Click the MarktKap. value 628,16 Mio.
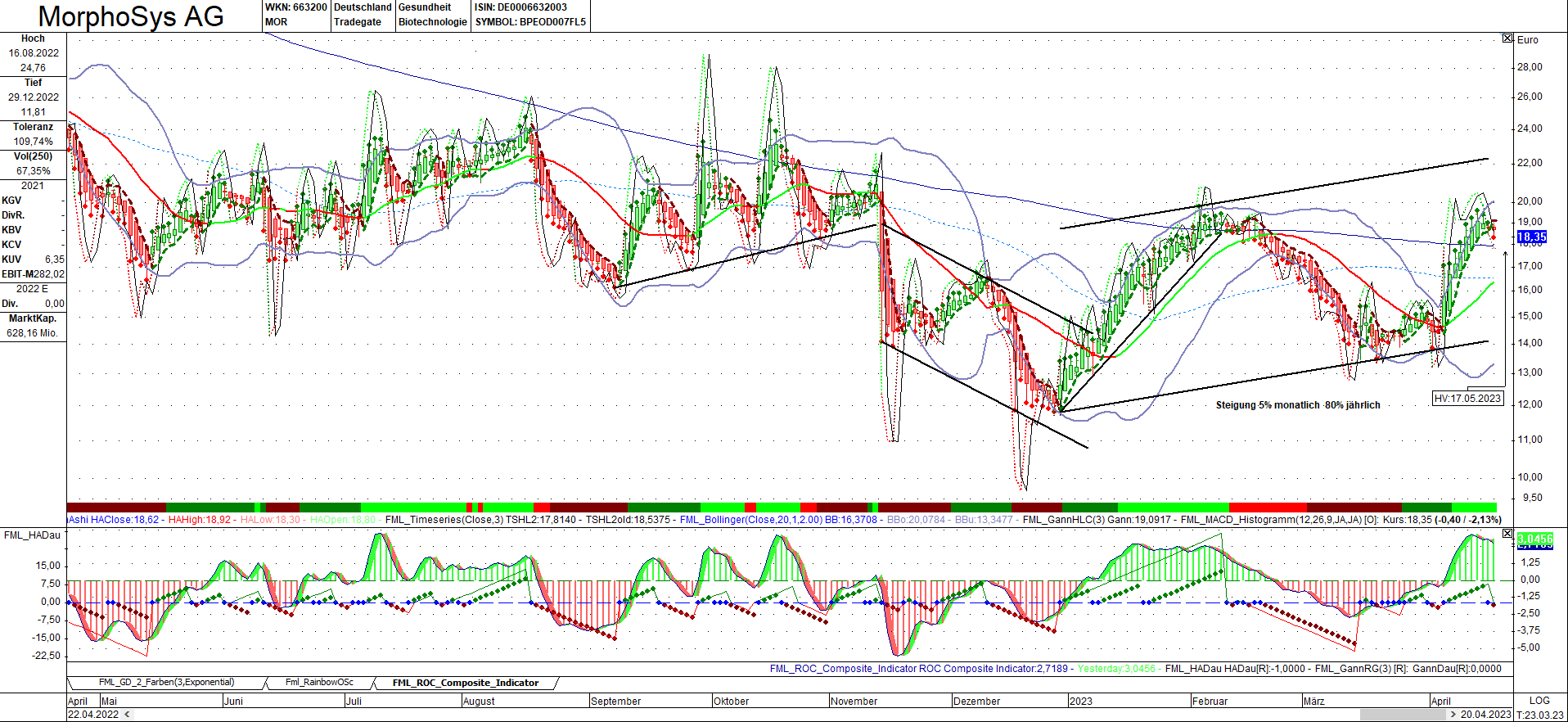The image size is (1568, 722). pos(33,333)
